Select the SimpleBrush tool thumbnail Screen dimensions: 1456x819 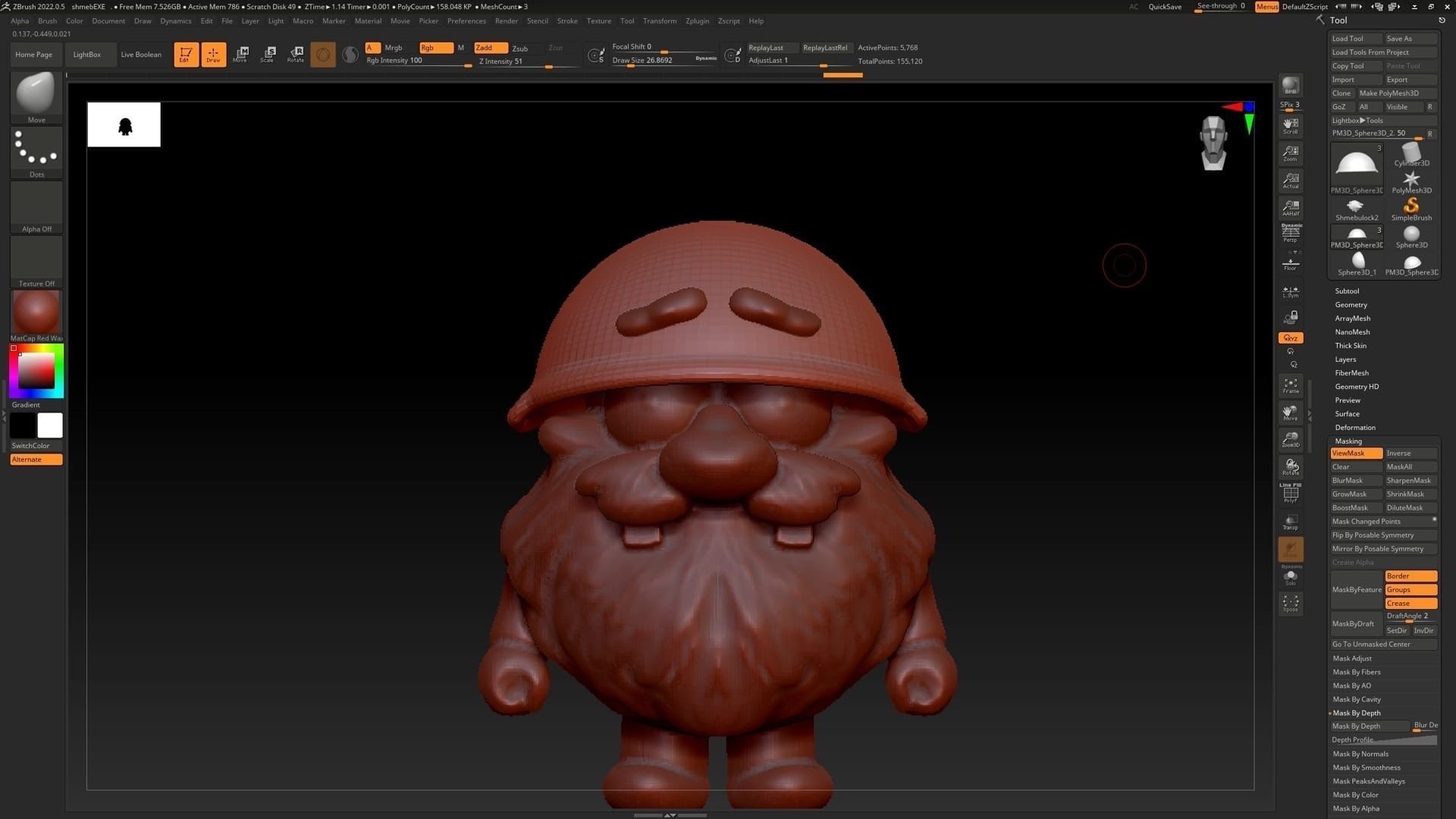click(x=1410, y=209)
